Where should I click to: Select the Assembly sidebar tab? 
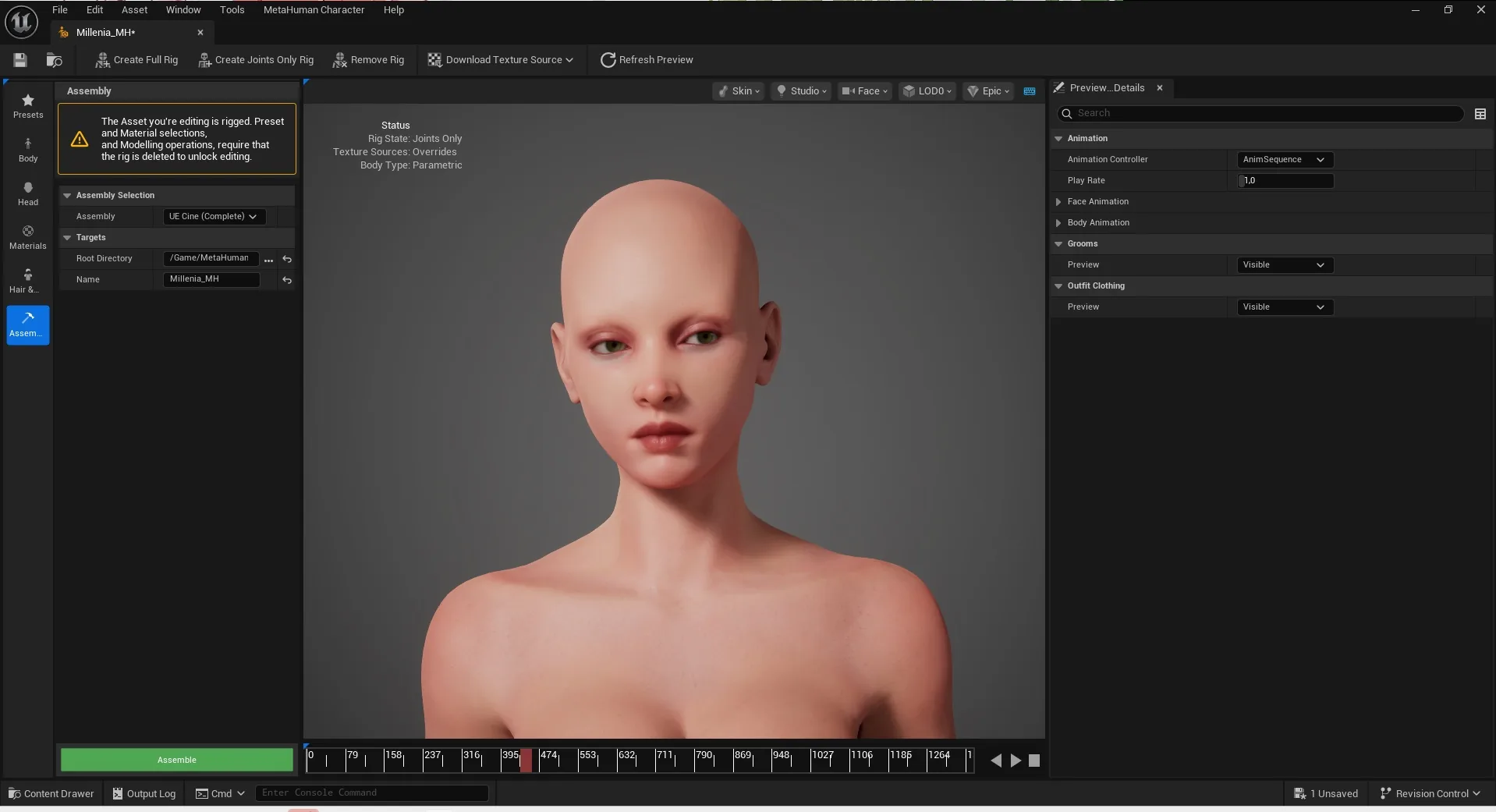[28, 324]
